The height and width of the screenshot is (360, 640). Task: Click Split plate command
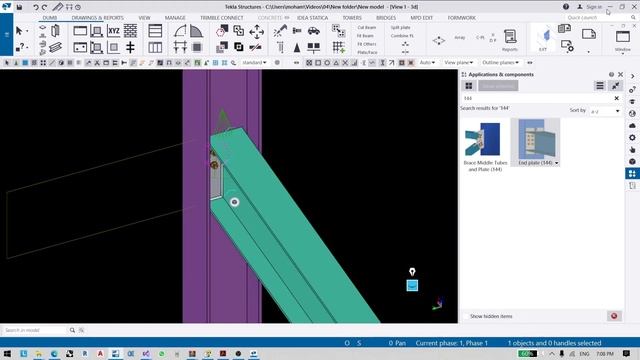pyautogui.click(x=400, y=27)
